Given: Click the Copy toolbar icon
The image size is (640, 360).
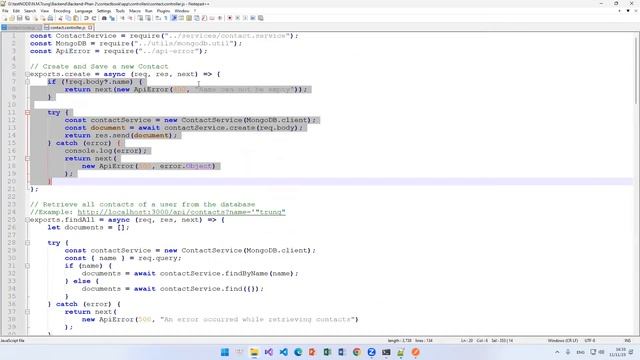Looking at the screenshot, I should [69, 18].
